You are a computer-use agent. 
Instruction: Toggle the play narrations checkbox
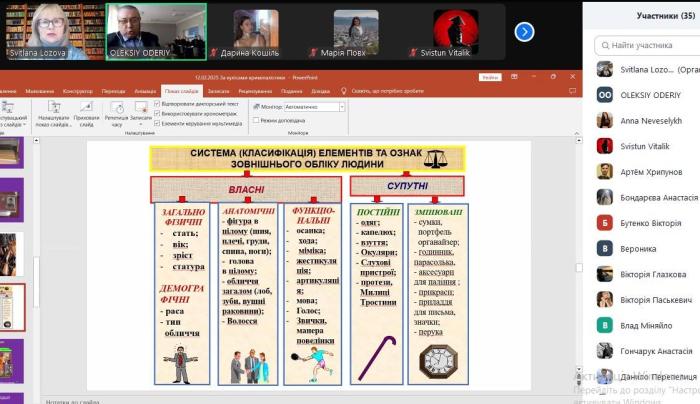tap(158, 103)
